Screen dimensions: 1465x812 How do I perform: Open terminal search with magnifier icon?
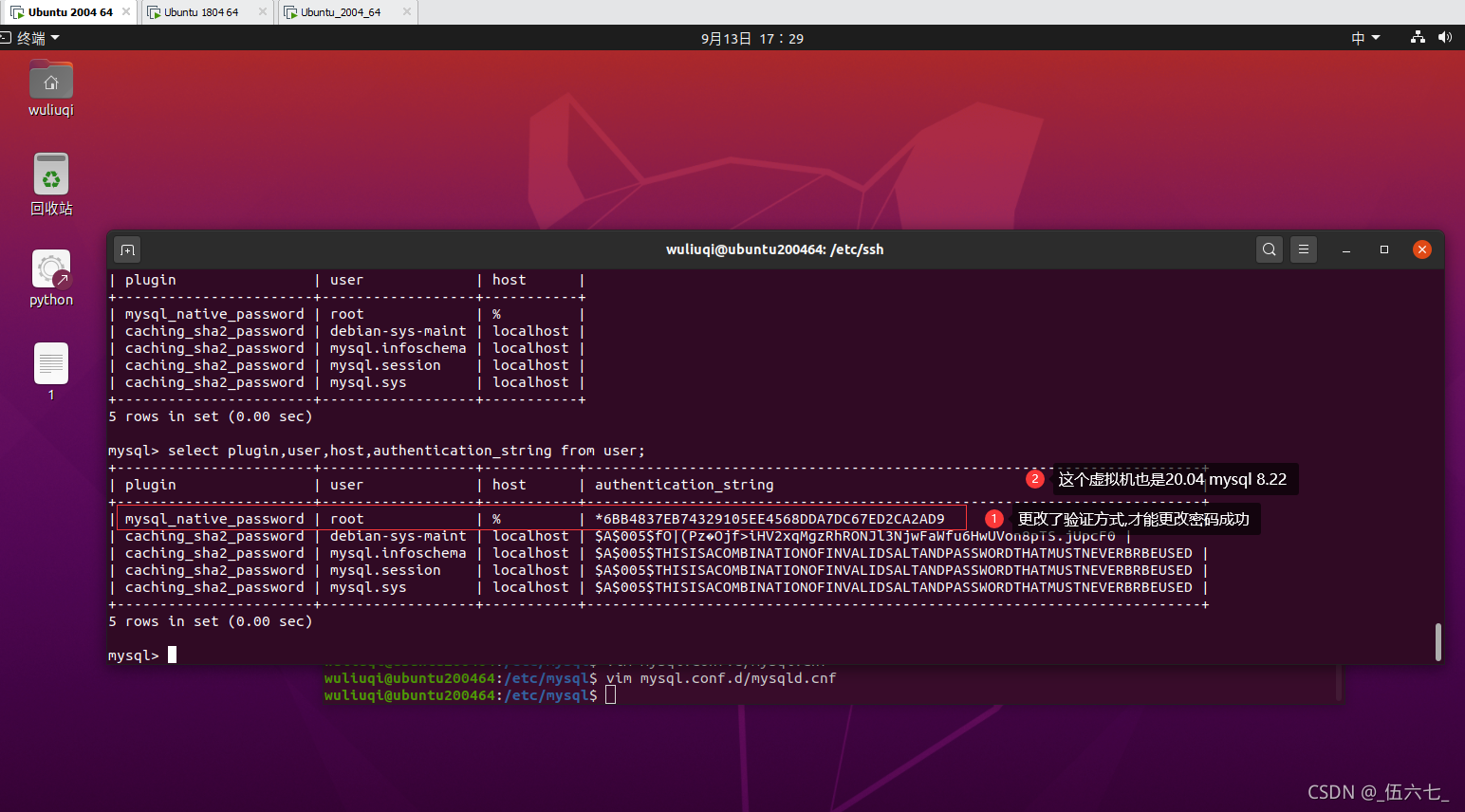[x=1270, y=249]
